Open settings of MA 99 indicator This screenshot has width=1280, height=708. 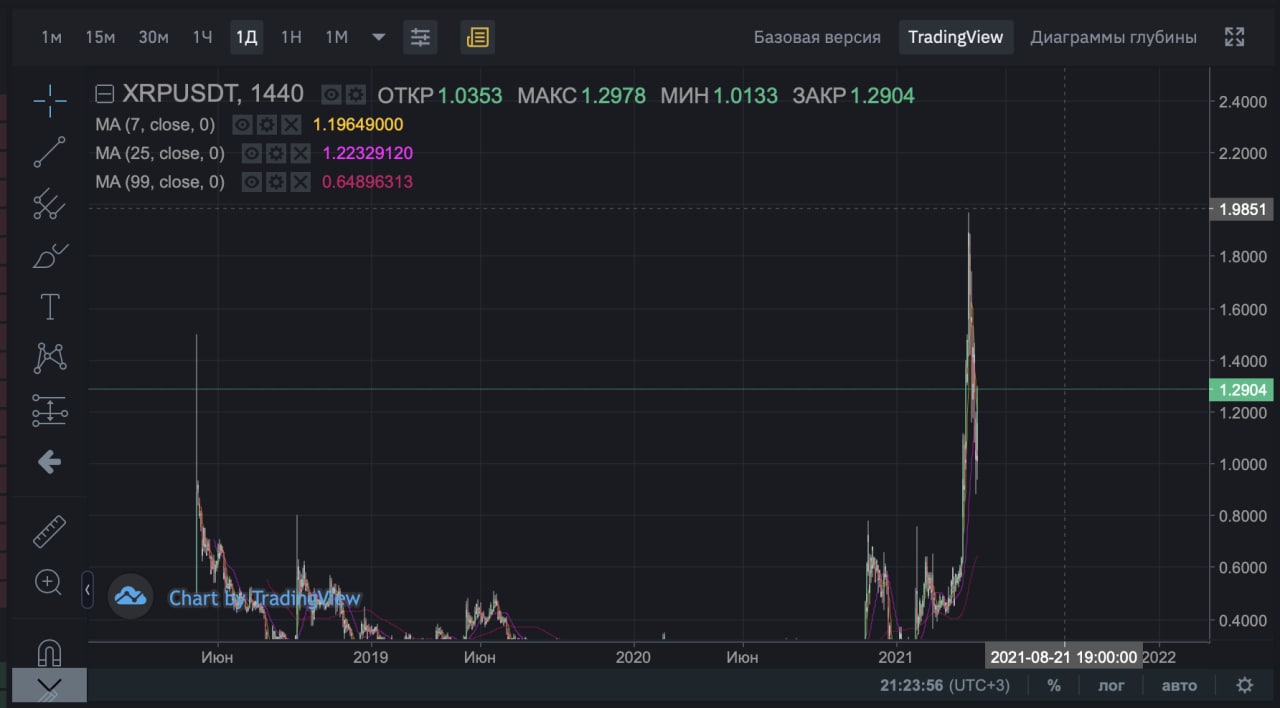(275, 182)
